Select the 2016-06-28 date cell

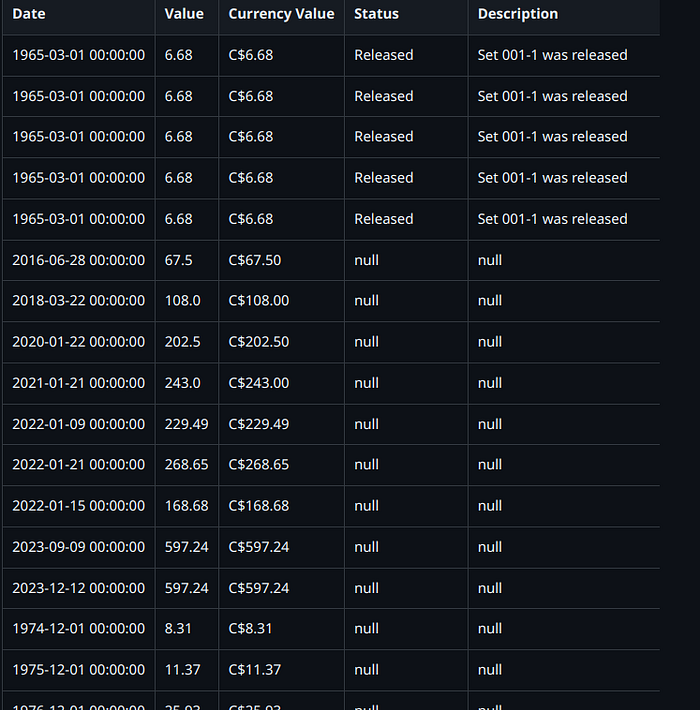pyautogui.click(x=78, y=260)
